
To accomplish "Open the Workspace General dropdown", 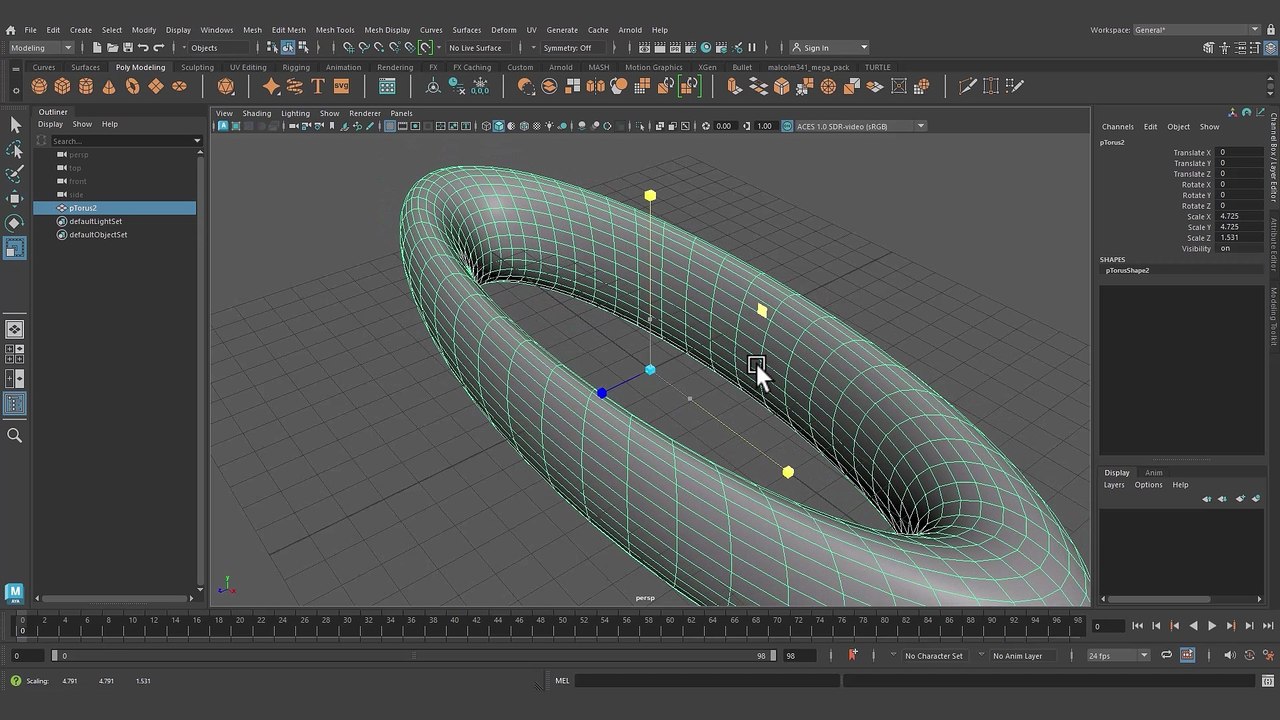I will click(x=1196, y=30).
